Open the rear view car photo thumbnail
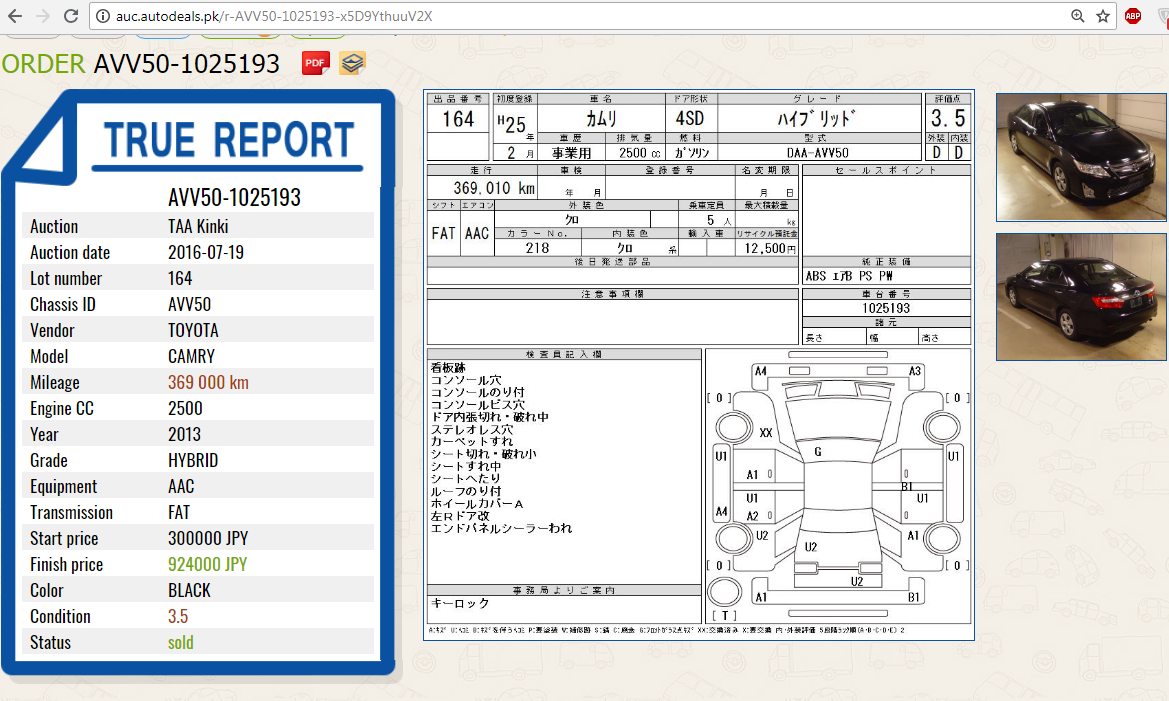1169x701 pixels. tap(1081, 297)
